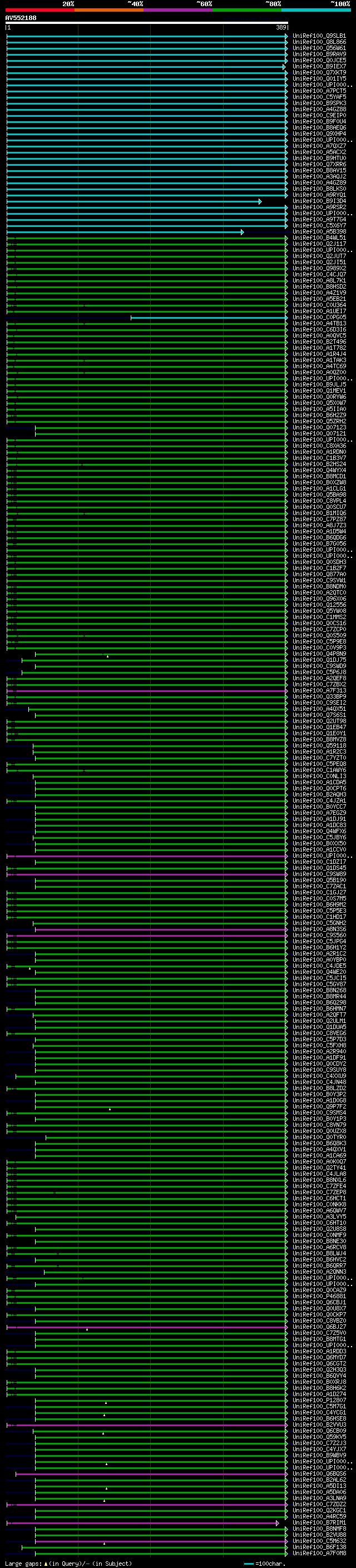Click the yellow large-gap legend triangle
This screenshot has width=356, height=1568.
pyautogui.click(x=46, y=1564)
